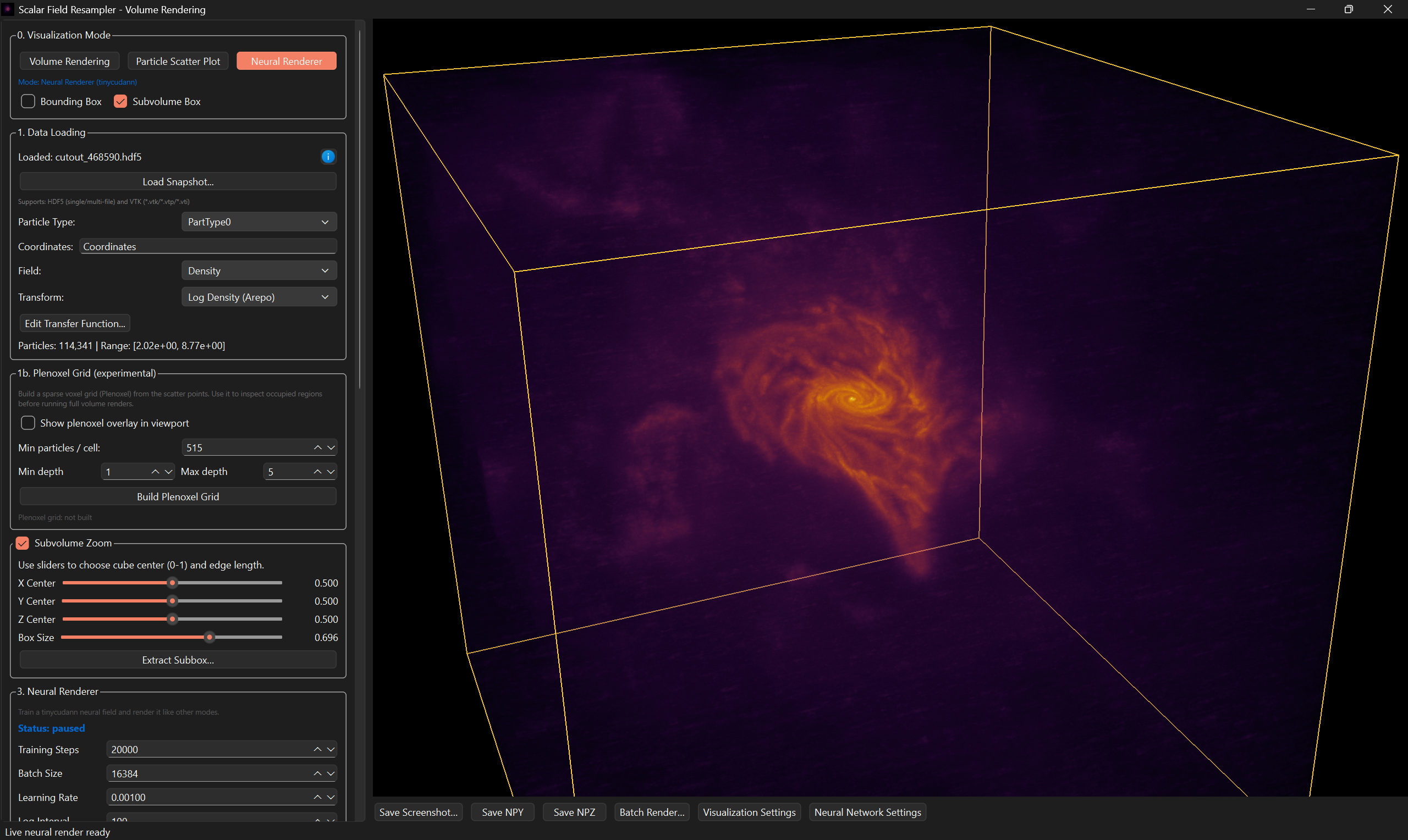Increment Min particles per cell value
Image resolution: width=1408 pixels, height=840 pixels.
click(x=317, y=447)
